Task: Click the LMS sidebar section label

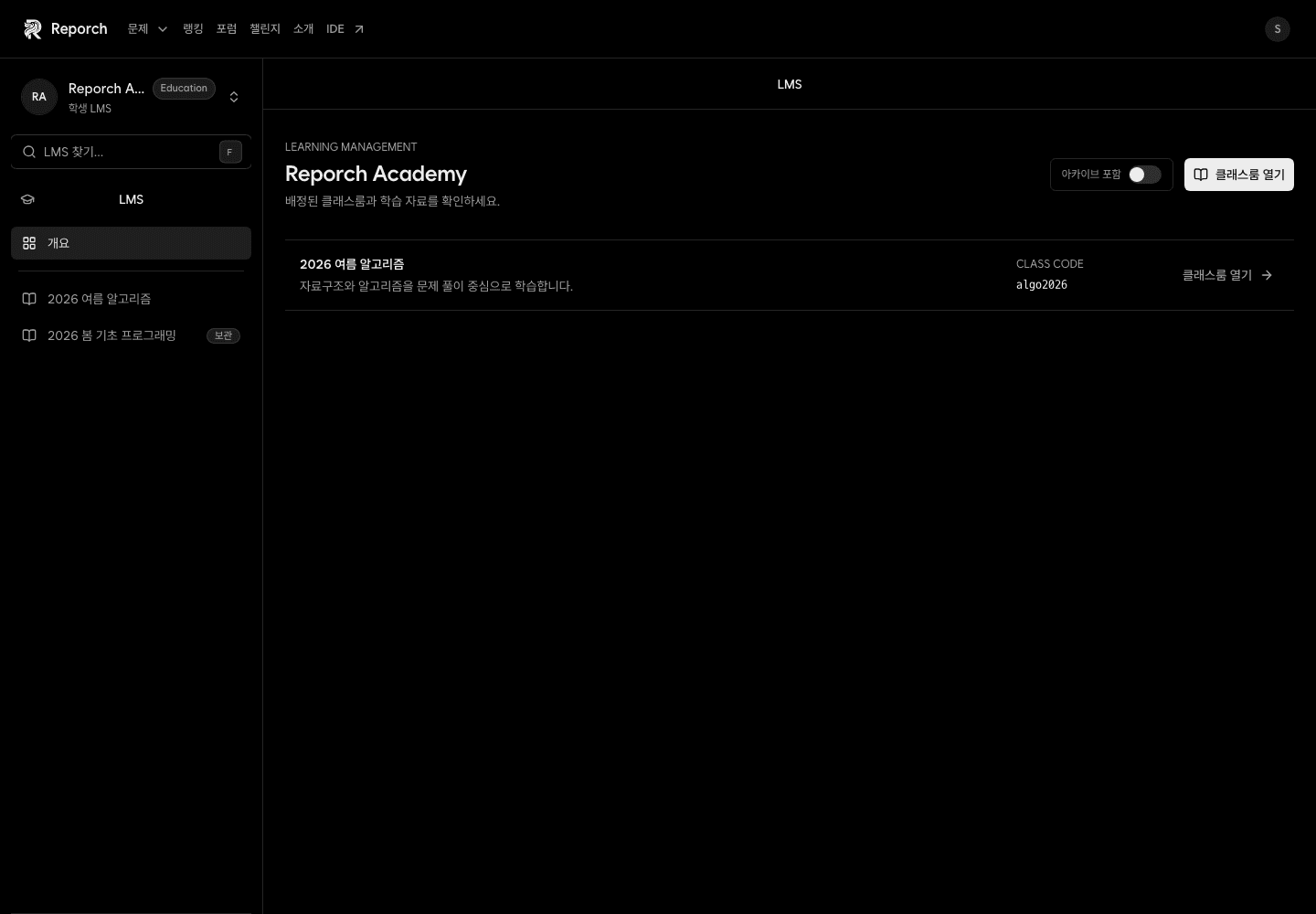Action: point(131,199)
